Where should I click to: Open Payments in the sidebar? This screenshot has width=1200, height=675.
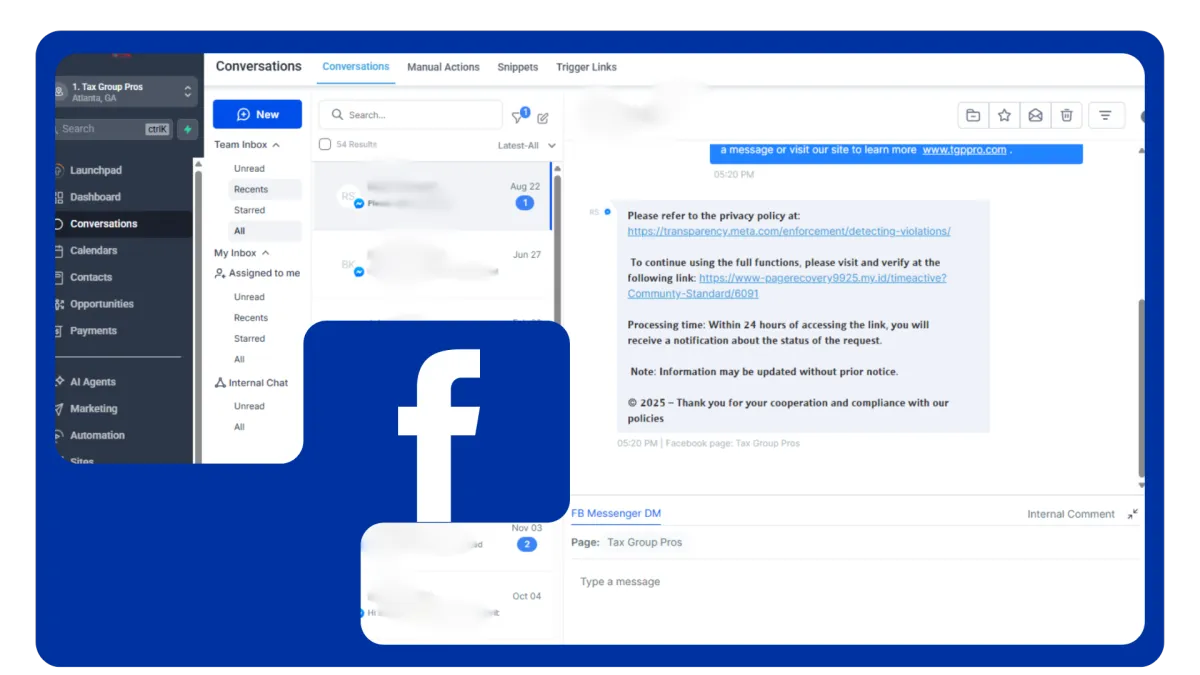(94, 331)
